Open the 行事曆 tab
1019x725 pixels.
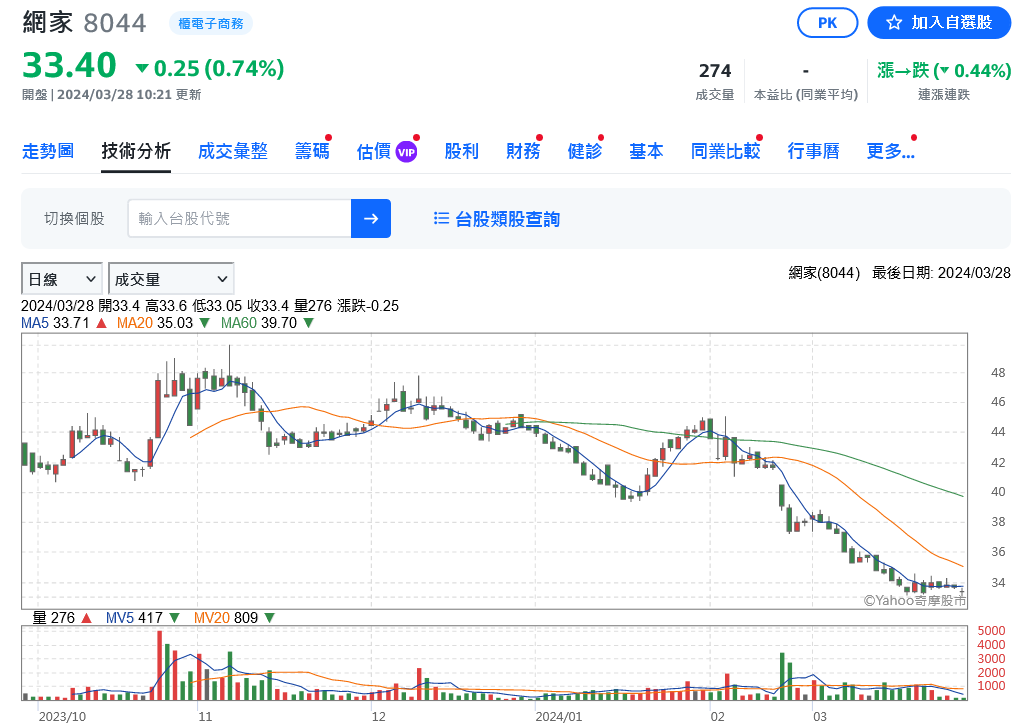coord(814,151)
